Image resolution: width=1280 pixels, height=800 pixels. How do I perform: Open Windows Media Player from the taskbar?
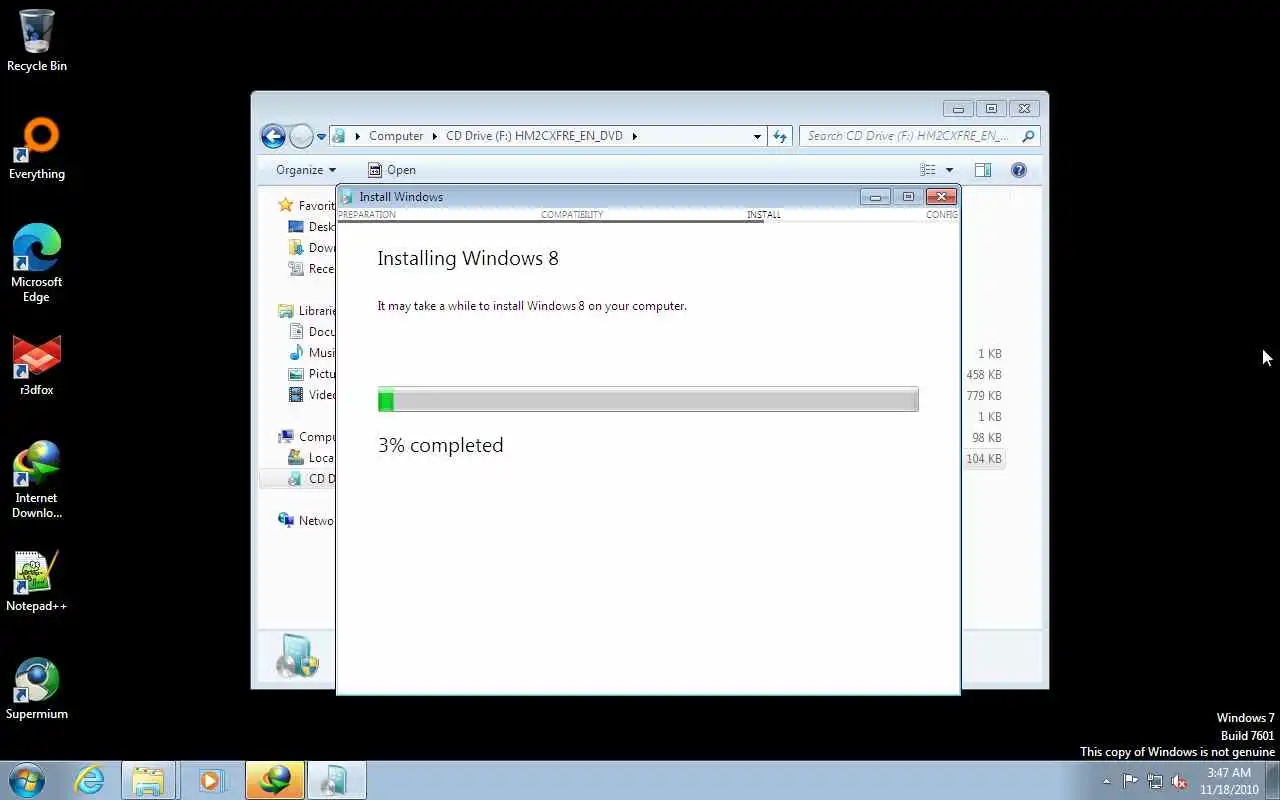[x=211, y=780]
